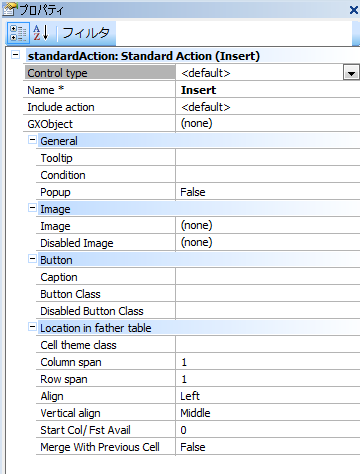Collapse the Image group
The image size is (360, 474).
point(32,208)
